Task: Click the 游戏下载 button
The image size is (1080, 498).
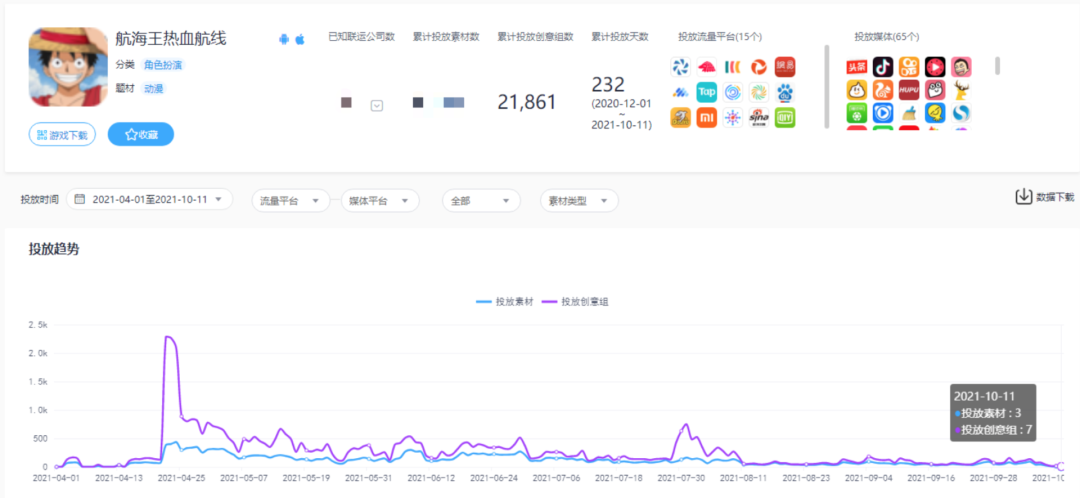Action: (x=62, y=134)
